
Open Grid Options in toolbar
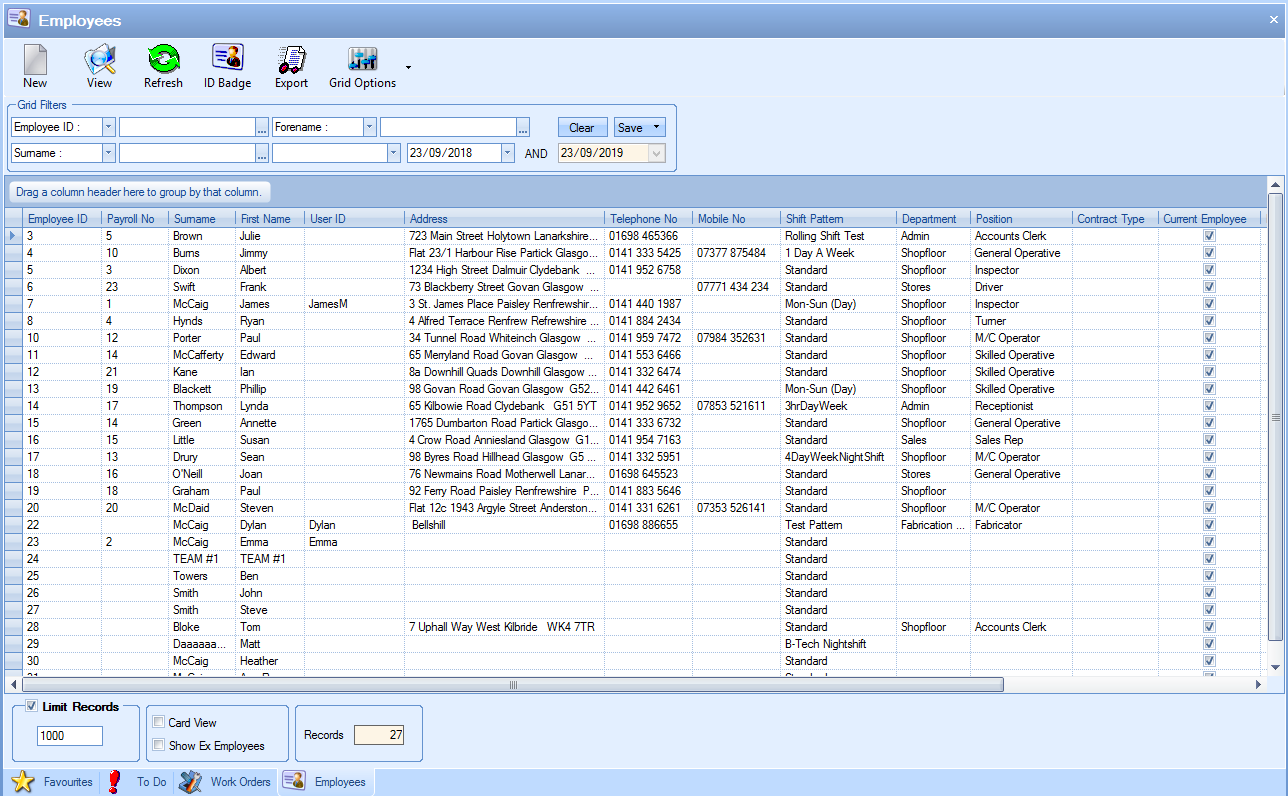[362, 60]
